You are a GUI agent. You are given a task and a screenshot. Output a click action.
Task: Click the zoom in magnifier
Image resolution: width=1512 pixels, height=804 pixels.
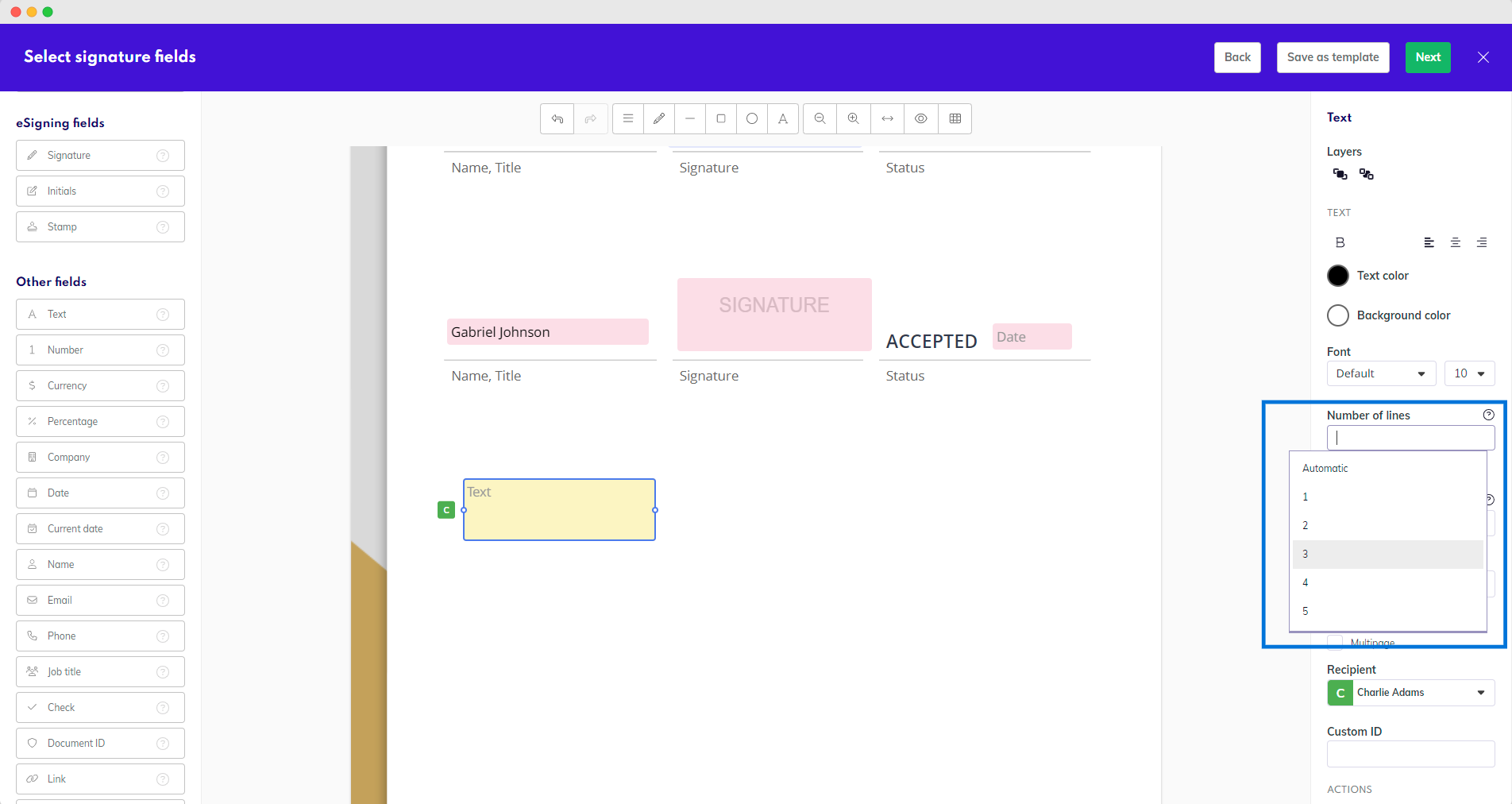coord(854,119)
